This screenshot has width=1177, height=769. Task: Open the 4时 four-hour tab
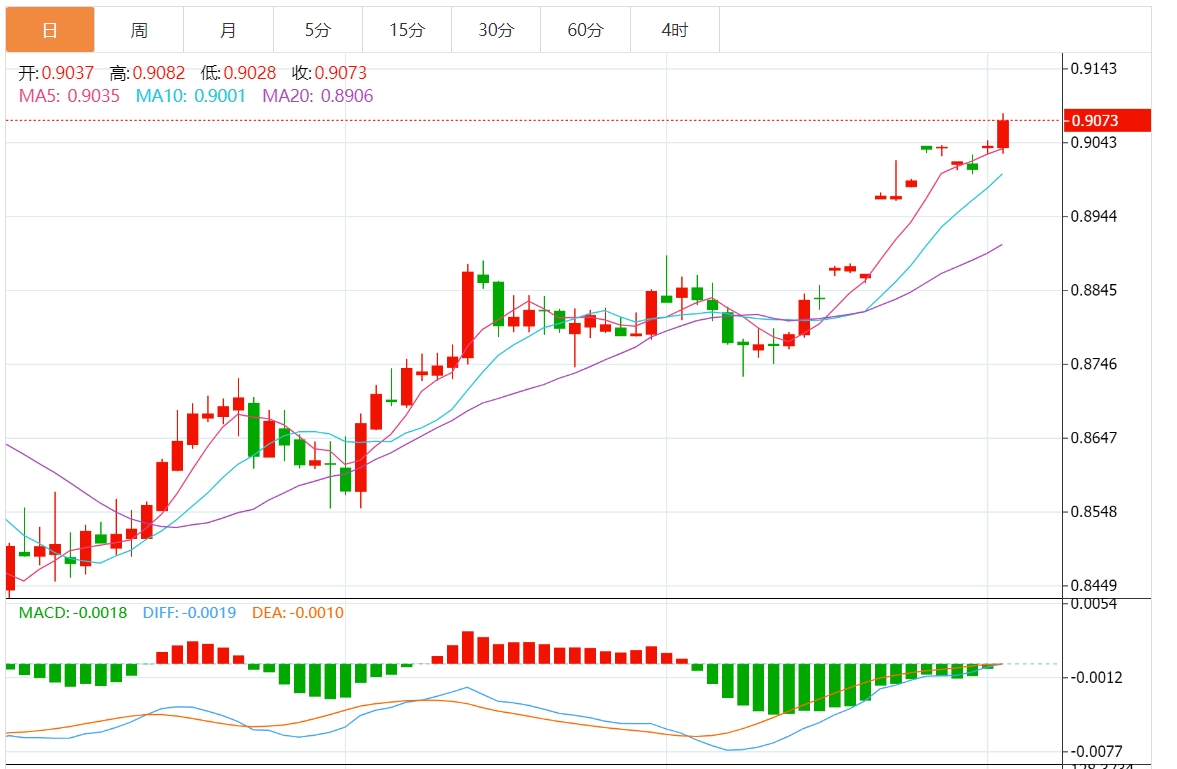tap(675, 30)
